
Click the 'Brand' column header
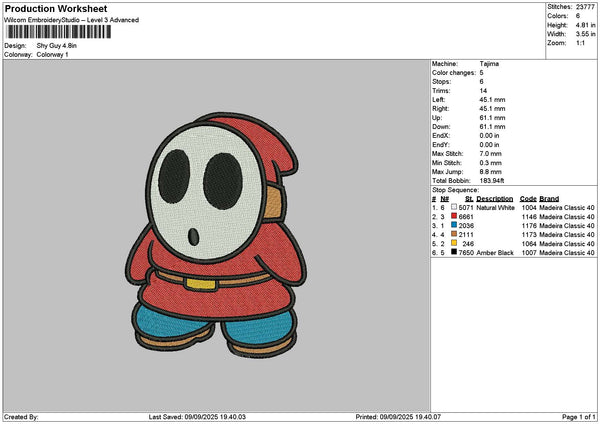549,199
